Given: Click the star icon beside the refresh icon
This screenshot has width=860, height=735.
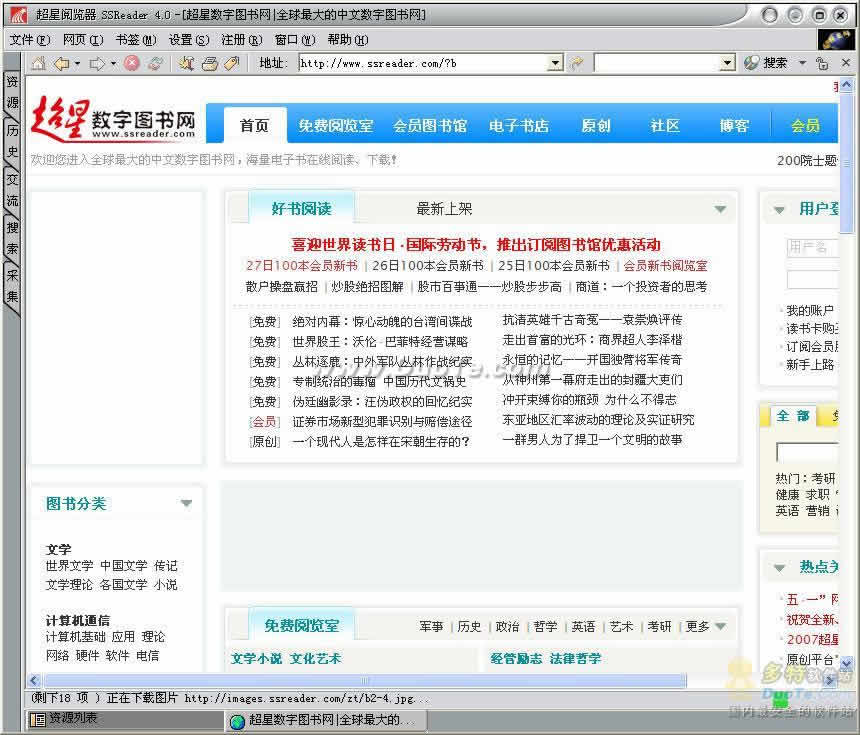Looking at the screenshot, I should click(186, 64).
